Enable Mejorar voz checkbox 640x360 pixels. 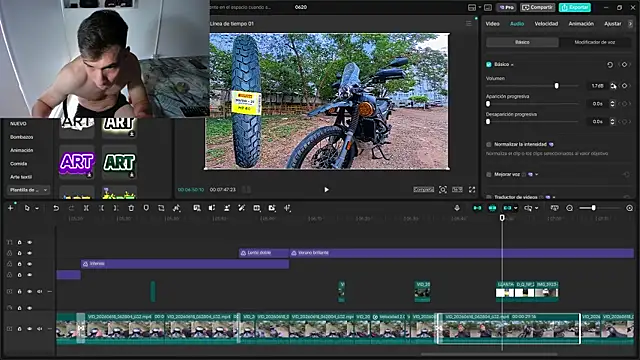[x=489, y=175]
